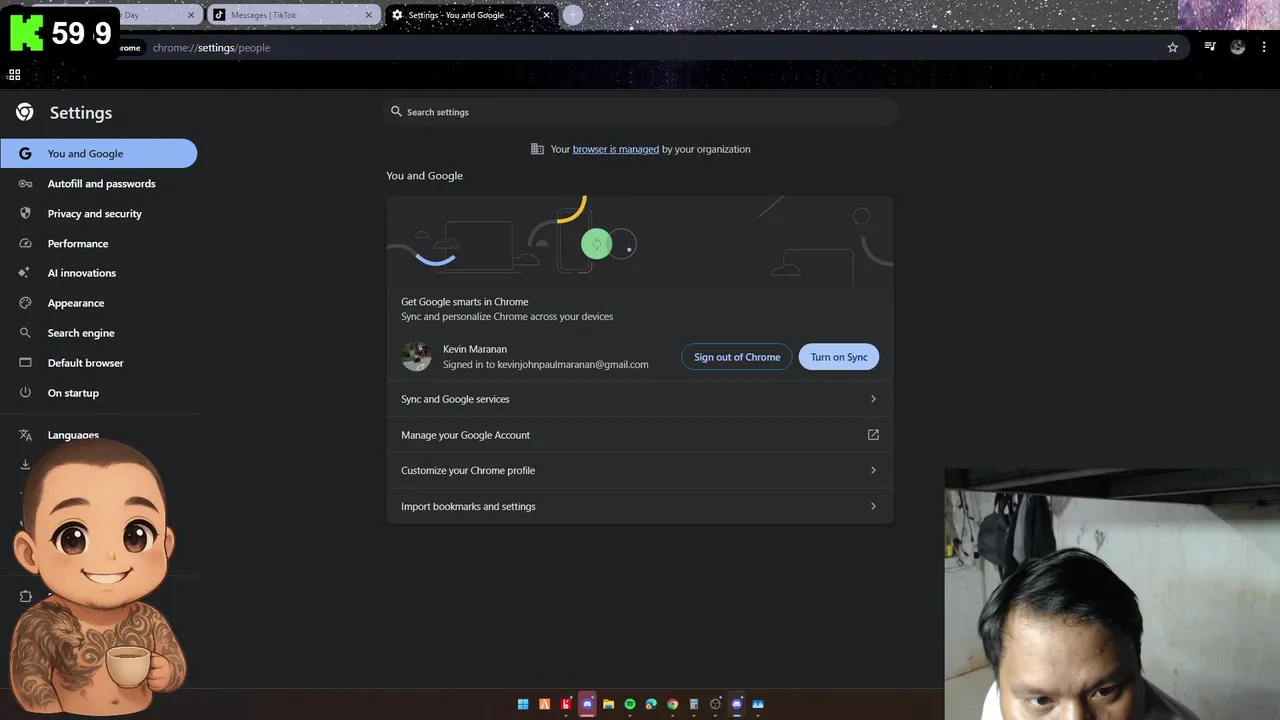Expand Import bookmarks and settings chevron

point(873,506)
